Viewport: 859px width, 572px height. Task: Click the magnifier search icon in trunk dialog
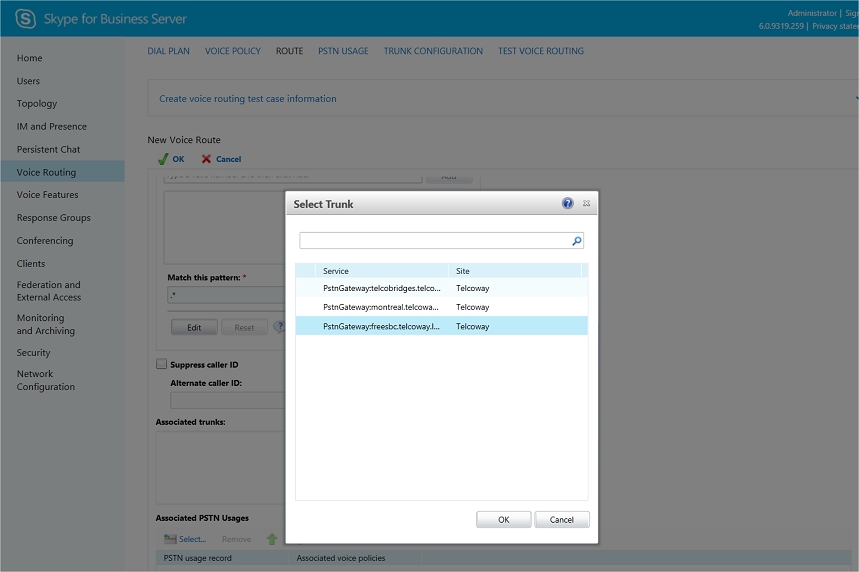tap(576, 241)
